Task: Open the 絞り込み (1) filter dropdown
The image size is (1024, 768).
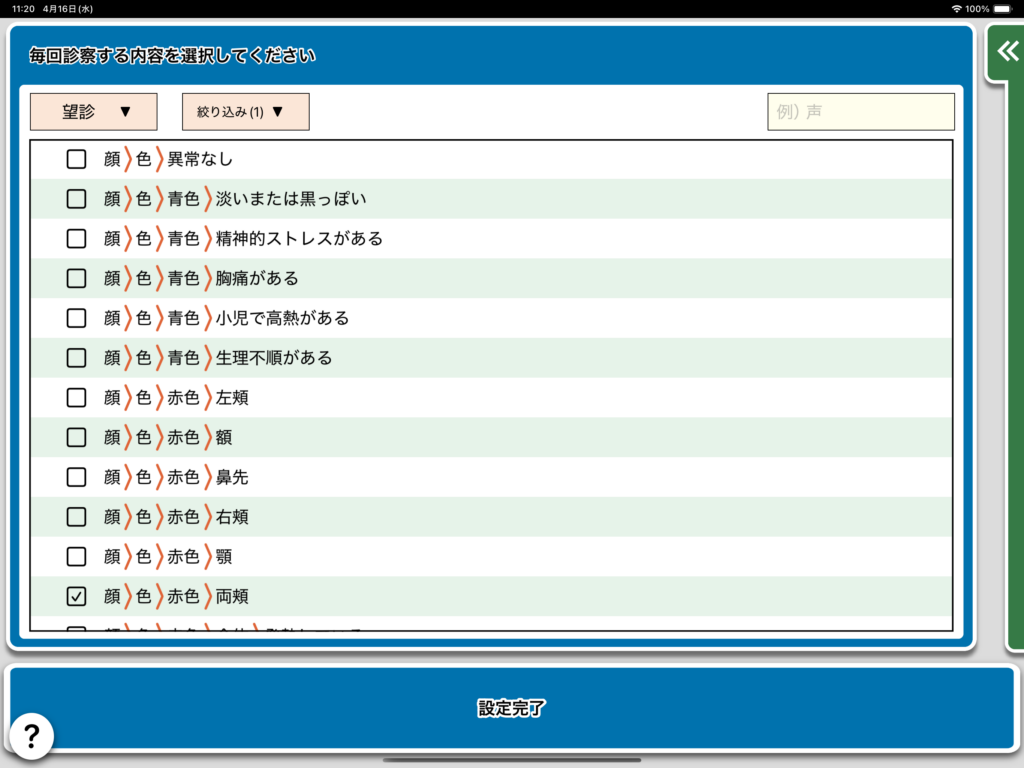Action: (245, 112)
